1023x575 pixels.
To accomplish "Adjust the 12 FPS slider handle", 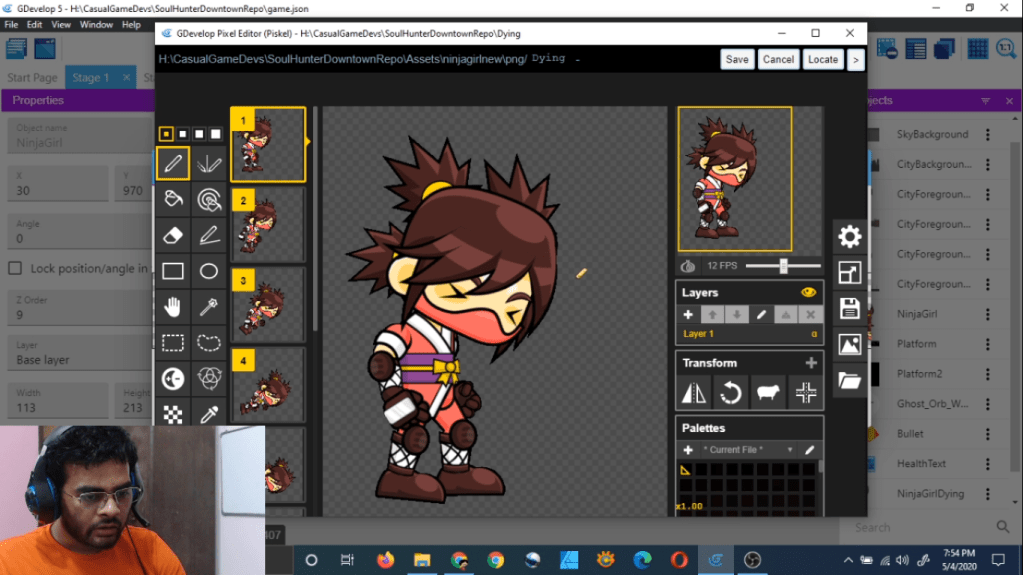I will point(784,266).
